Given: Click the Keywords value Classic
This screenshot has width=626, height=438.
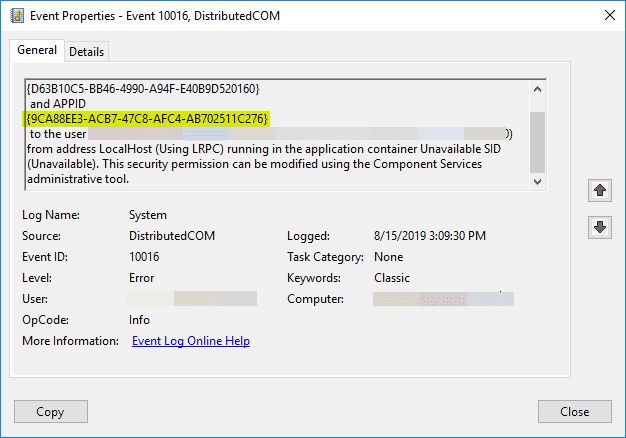Looking at the screenshot, I should coord(392,278).
